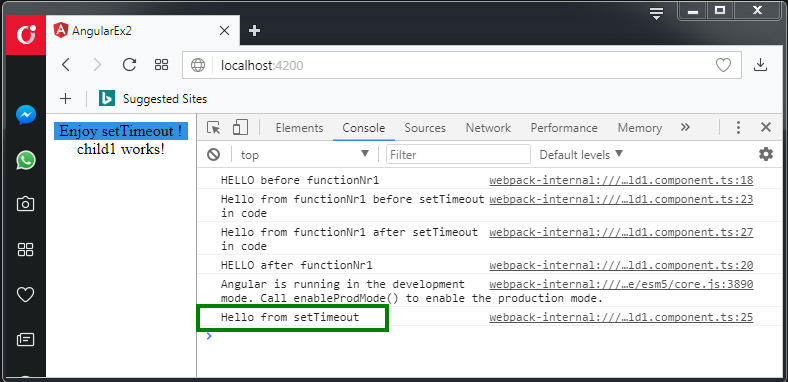Click the 'Enjoy setTimeout !' button
Image resolution: width=788 pixels, height=382 pixels.
click(121, 131)
